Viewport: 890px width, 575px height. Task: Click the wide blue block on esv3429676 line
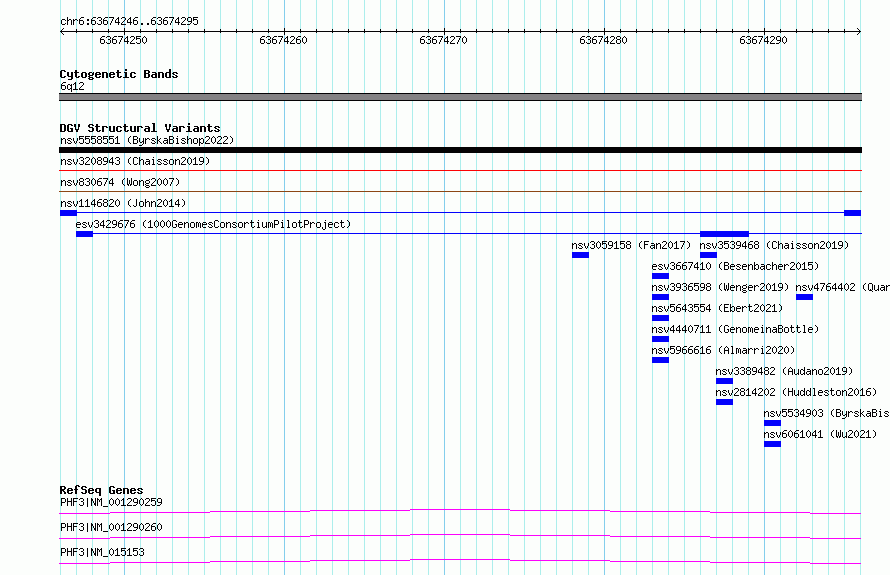(x=724, y=234)
